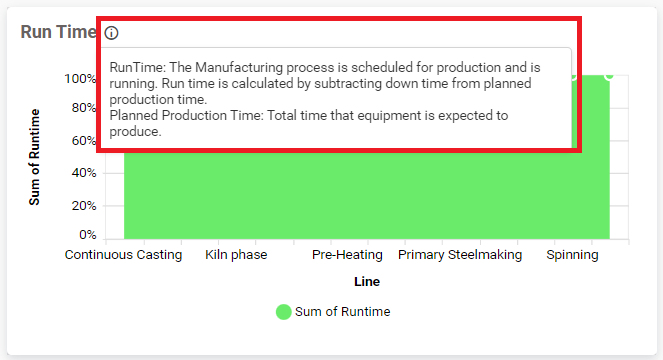Click the green runtime area fill
The height and width of the screenshot is (360, 663).
click(x=367, y=195)
